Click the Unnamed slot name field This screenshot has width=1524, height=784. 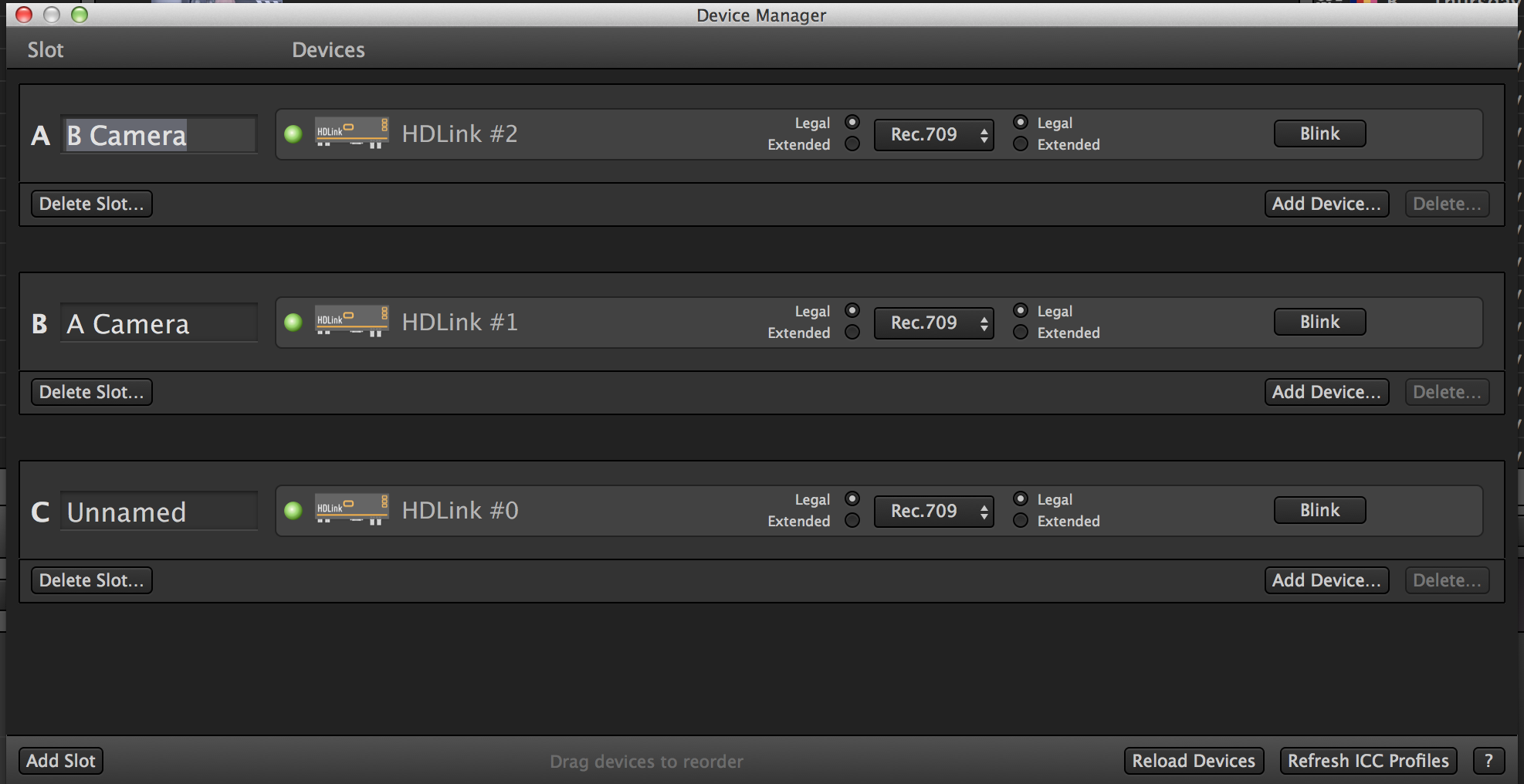[158, 510]
